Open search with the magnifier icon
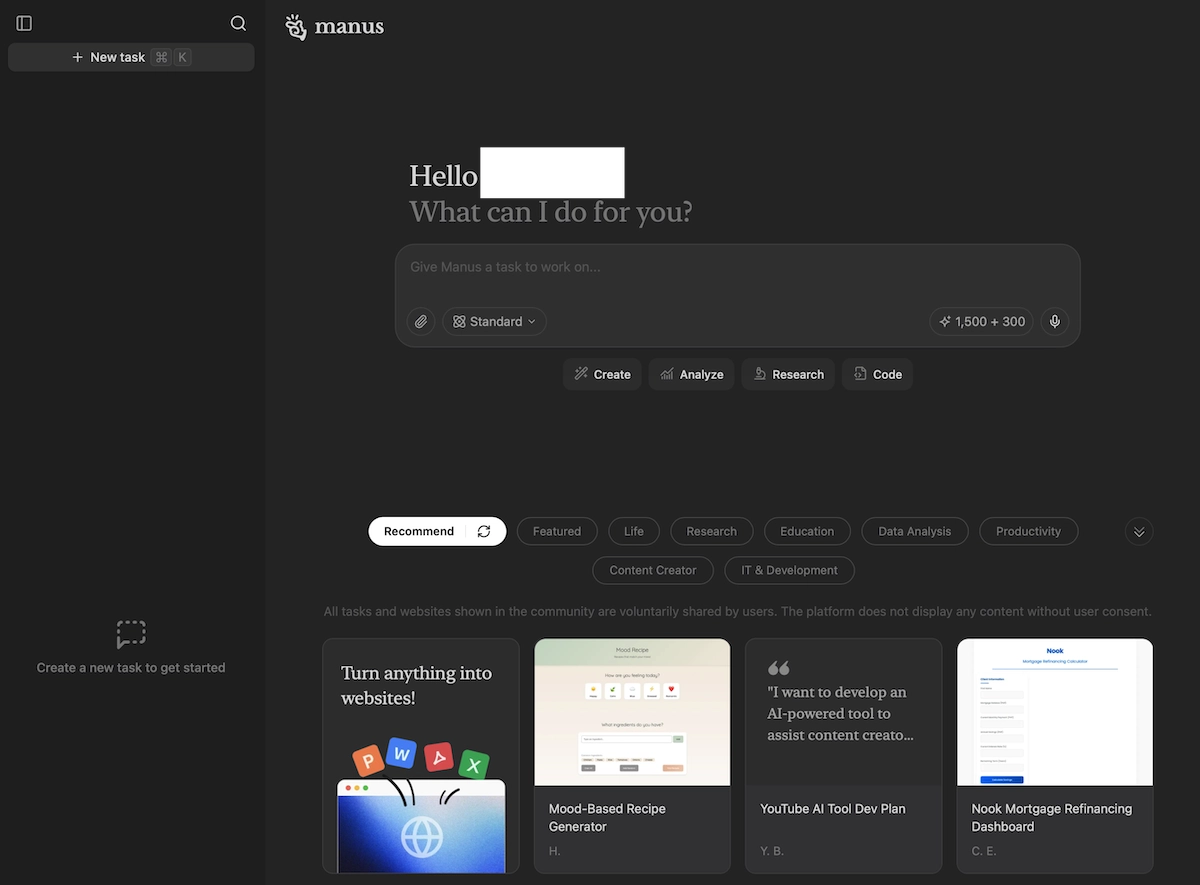Image resolution: width=1200 pixels, height=885 pixels. (x=238, y=23)
